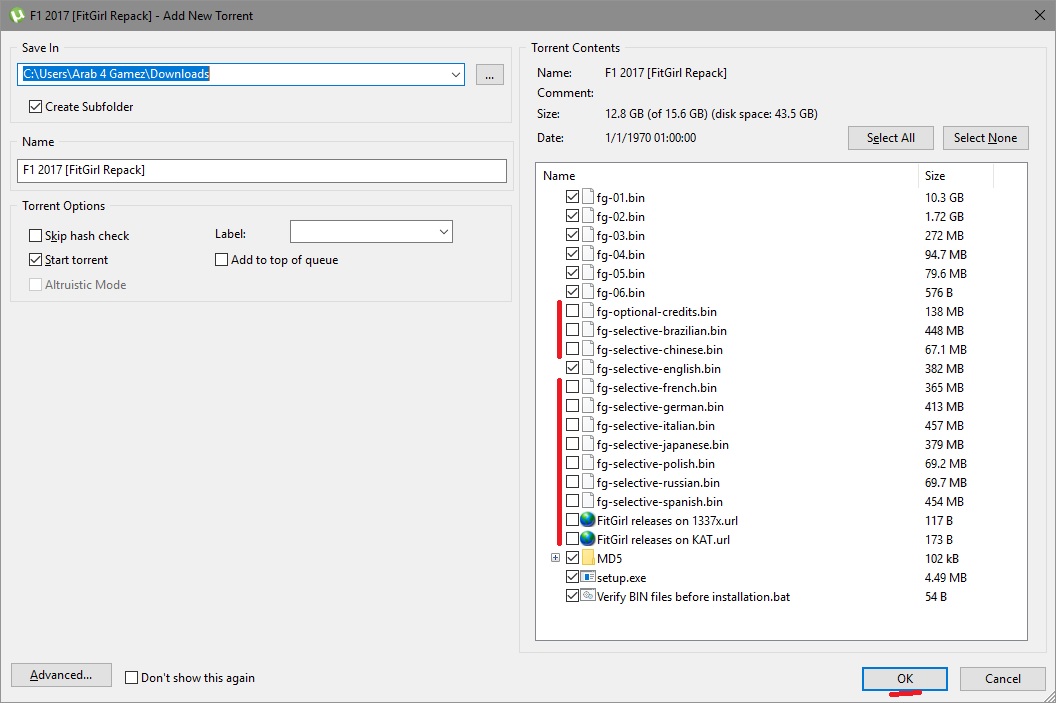Open the Advanced... settings
1056x703 pixels.
61,675
